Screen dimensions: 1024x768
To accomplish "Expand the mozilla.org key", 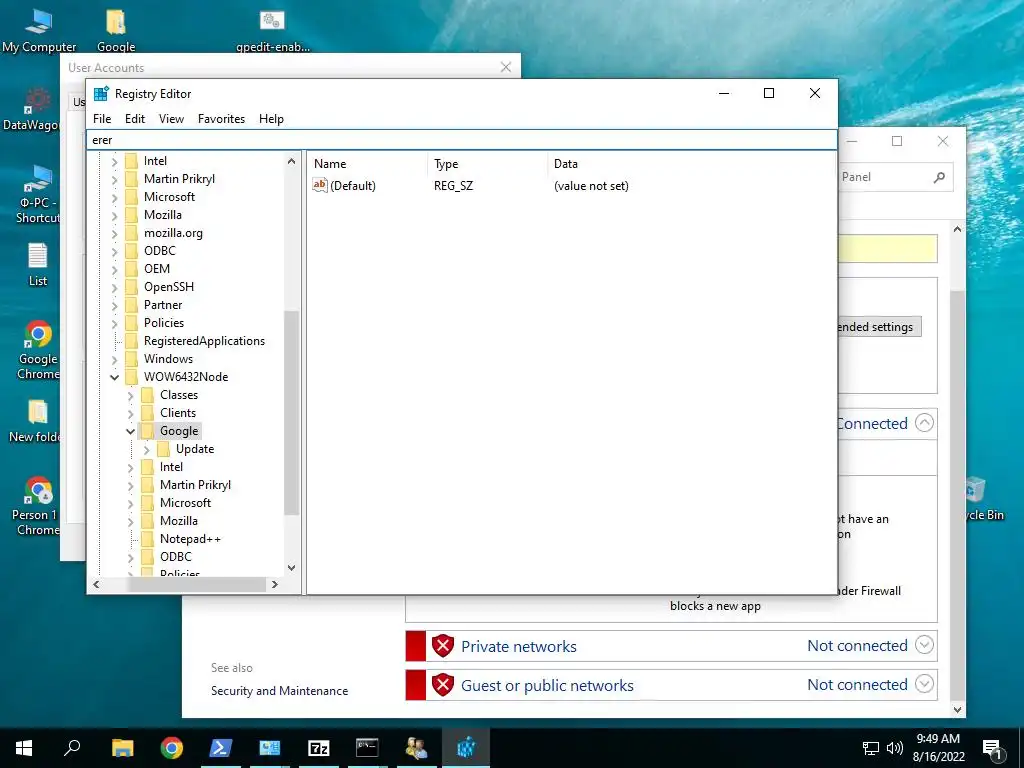I will point(114,233).
